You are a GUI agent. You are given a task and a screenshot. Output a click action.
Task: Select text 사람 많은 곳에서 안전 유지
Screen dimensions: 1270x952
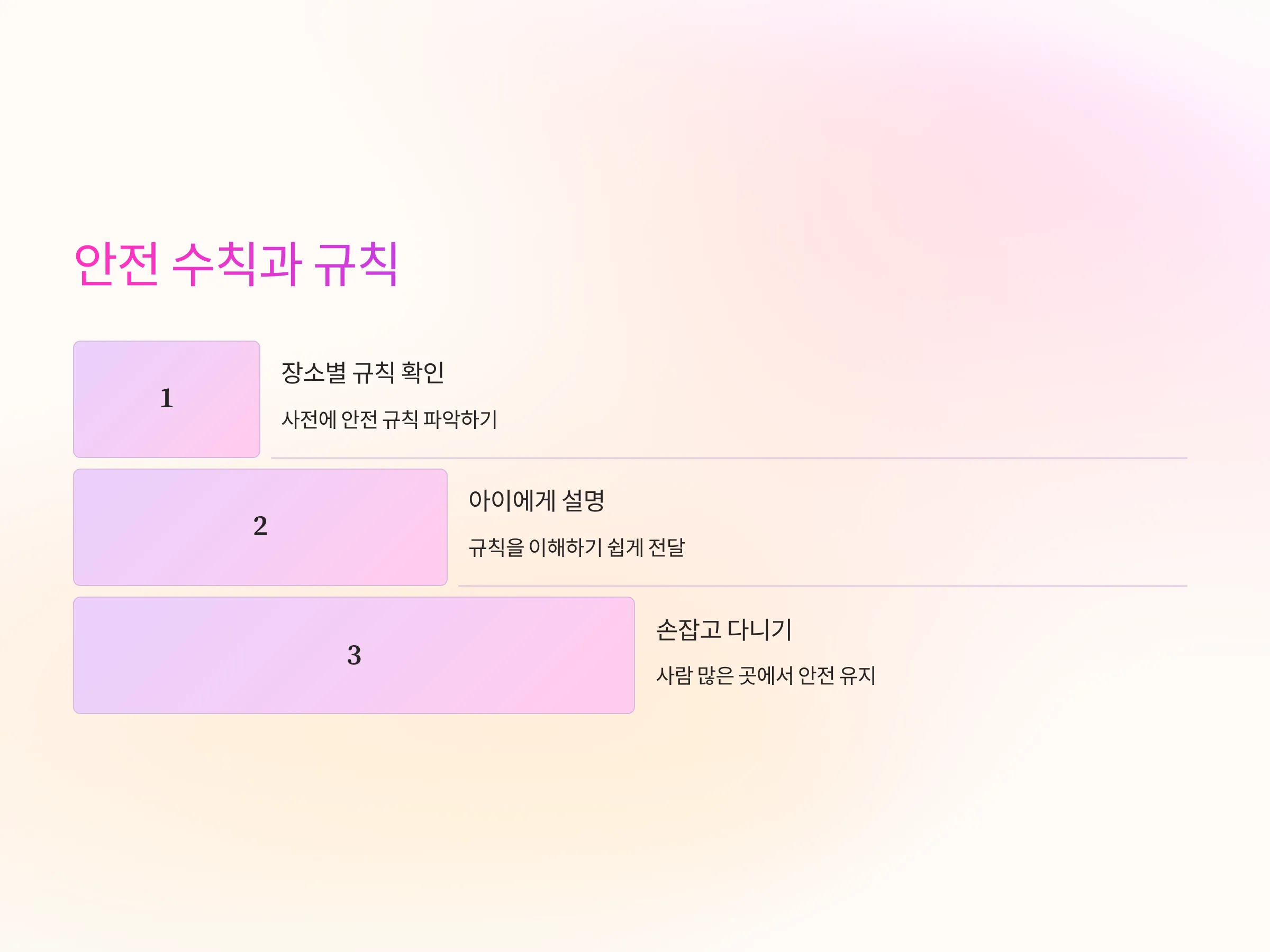pyautogui.click(x=766, y=675)
